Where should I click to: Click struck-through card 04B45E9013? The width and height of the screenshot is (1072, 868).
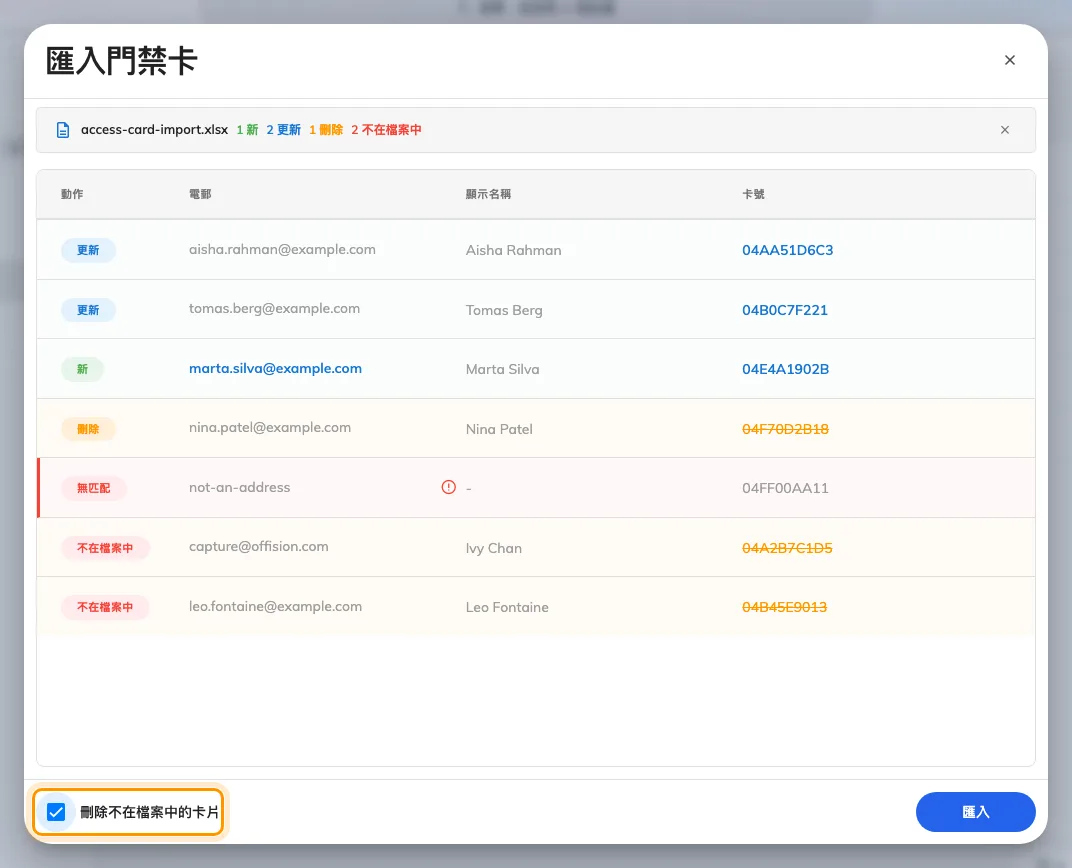pyautogui.click(x=784, y=607)
